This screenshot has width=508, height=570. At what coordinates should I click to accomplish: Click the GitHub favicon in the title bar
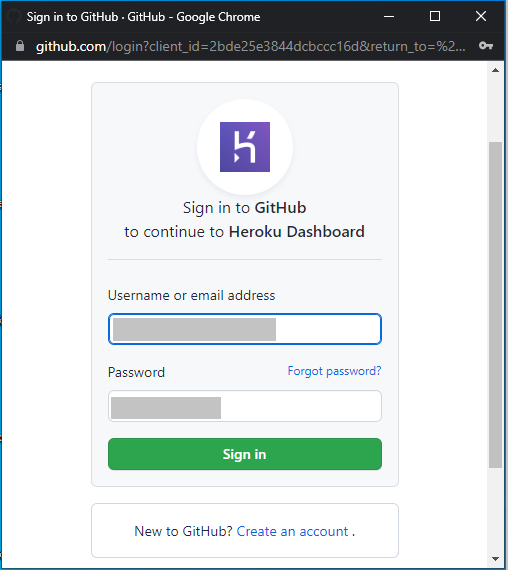point(14,16)
